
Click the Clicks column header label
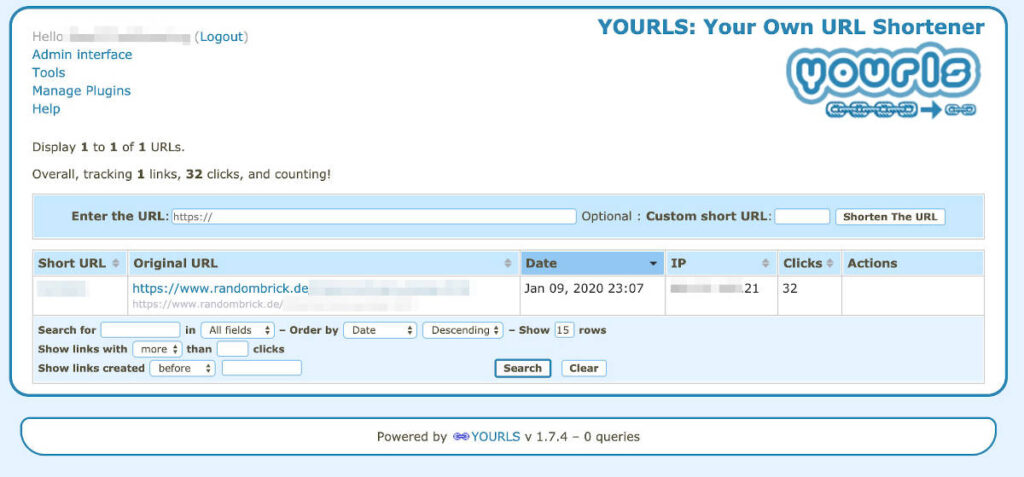pos(802,263)
